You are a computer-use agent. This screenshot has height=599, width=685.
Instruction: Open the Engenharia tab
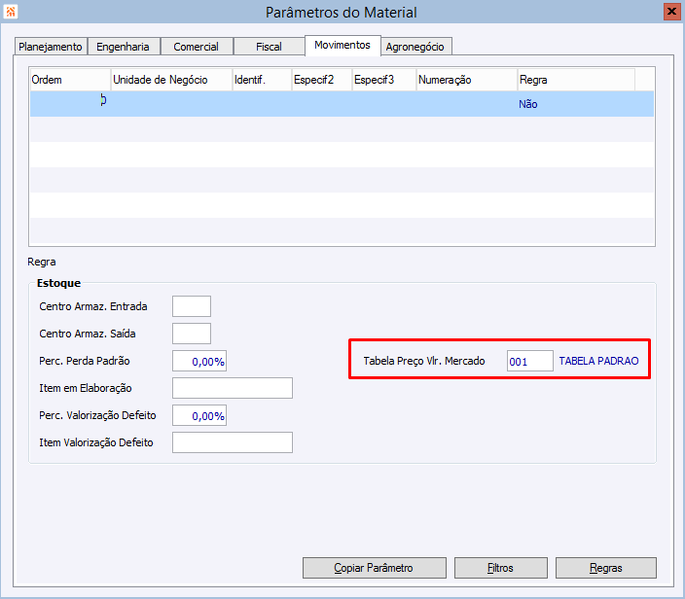point(123,46)
